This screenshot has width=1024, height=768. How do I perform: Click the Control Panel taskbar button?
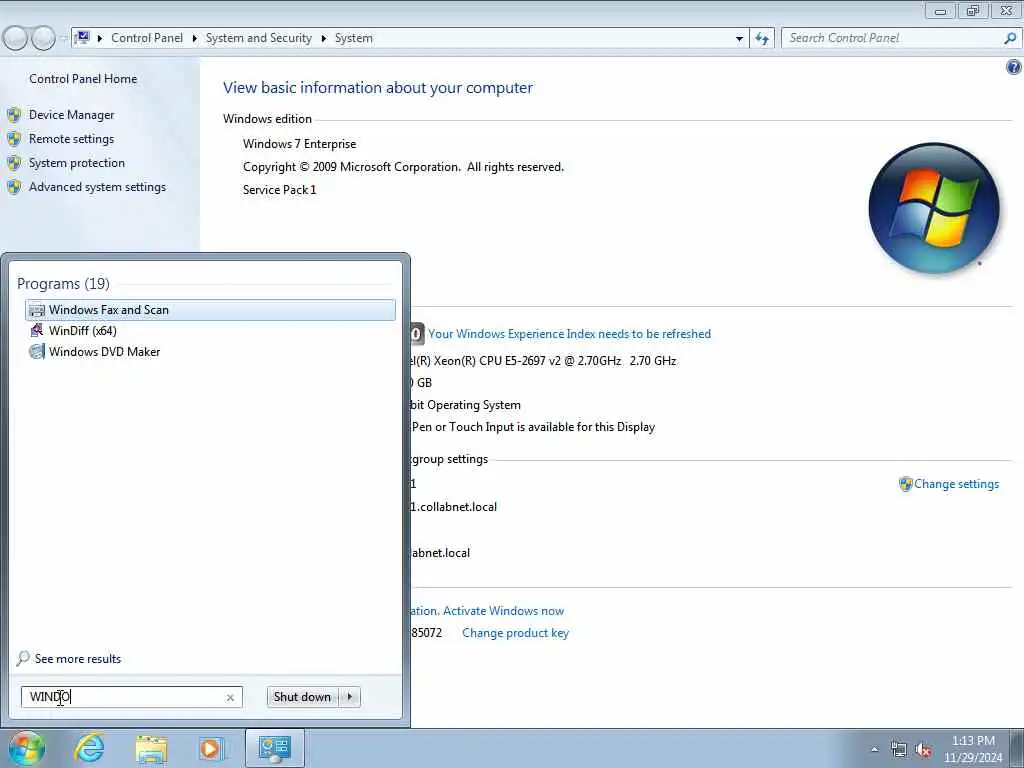[274, 748]
